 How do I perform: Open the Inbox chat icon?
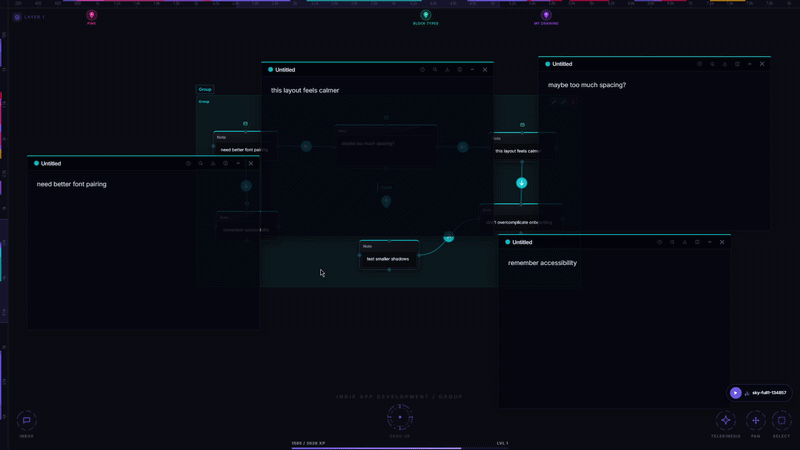tap(27, 420)
